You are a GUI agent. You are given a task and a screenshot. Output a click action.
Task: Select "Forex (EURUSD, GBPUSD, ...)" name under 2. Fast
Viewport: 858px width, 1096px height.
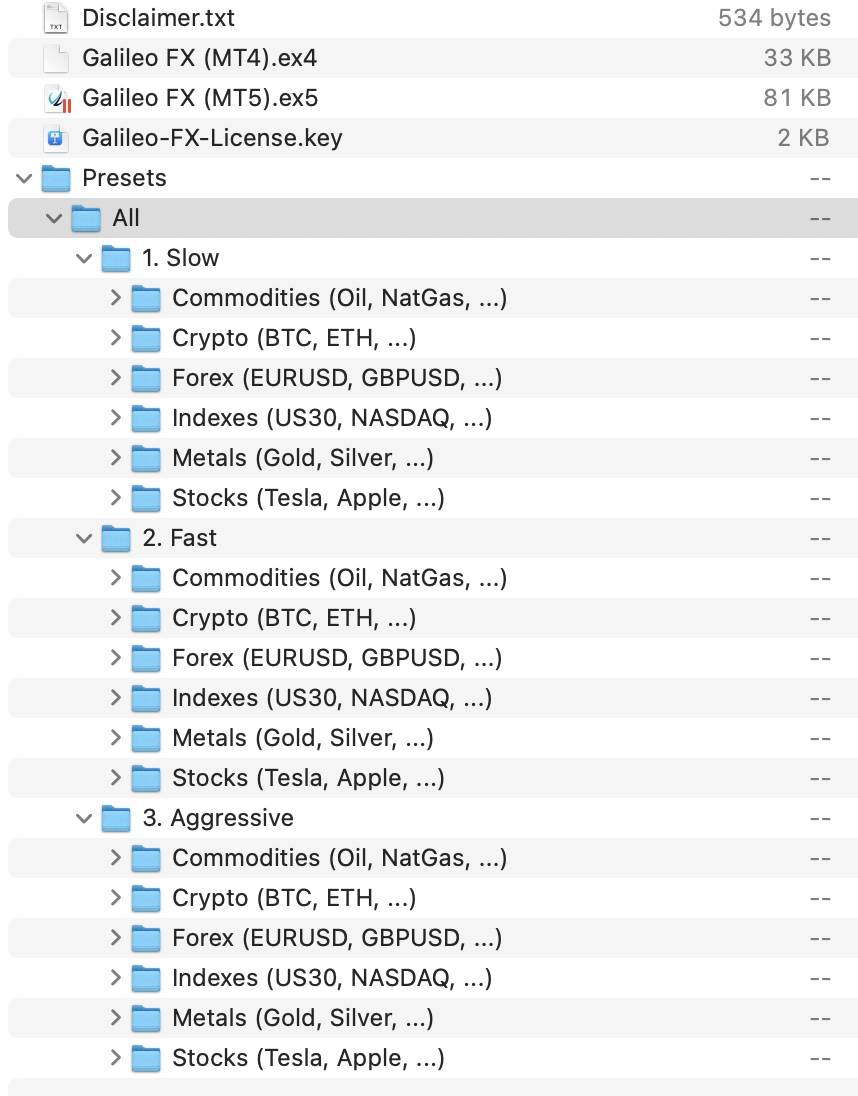[x=337, y=658]
